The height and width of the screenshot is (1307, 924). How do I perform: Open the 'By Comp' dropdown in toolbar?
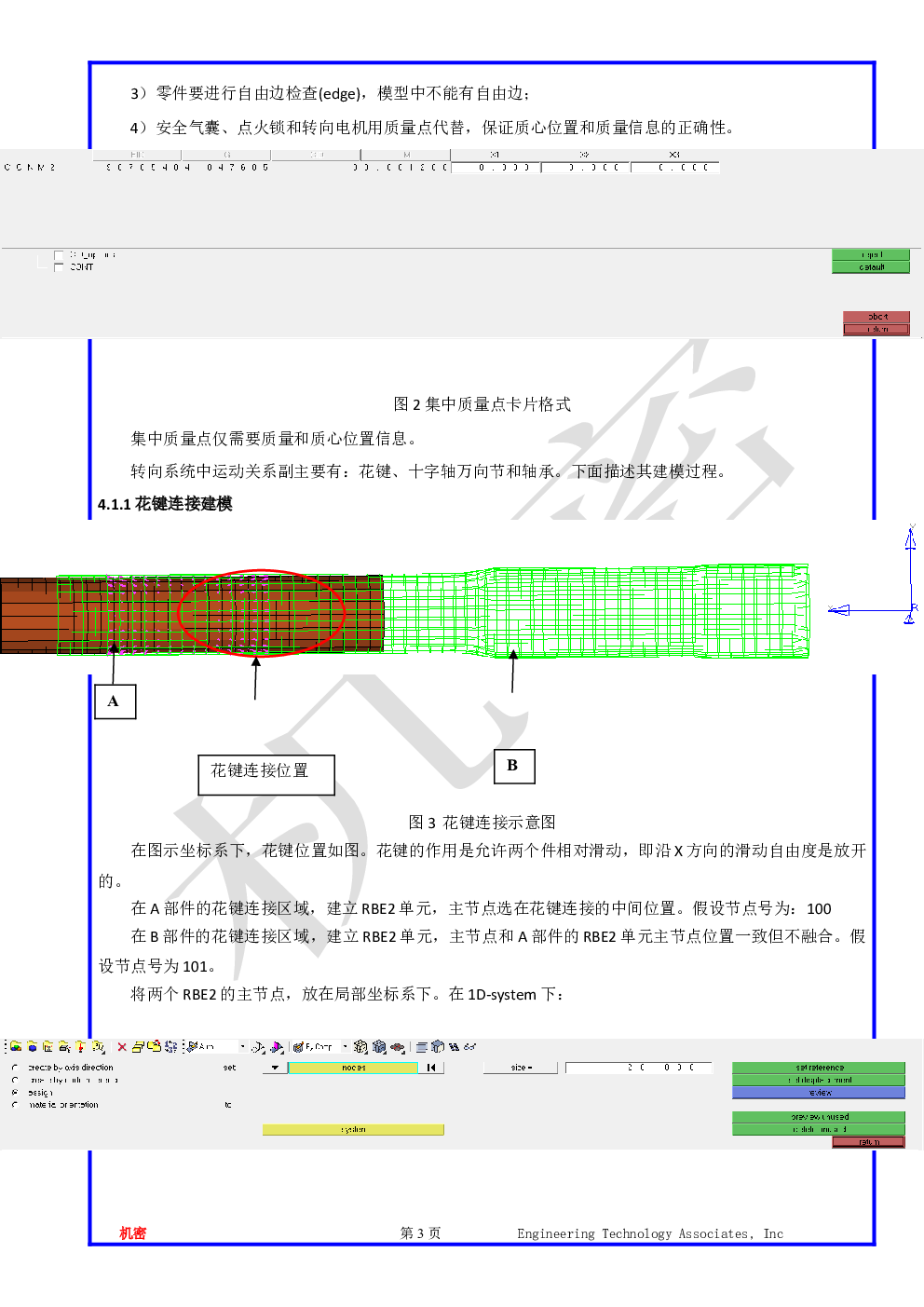click(x=345, y=1047)
